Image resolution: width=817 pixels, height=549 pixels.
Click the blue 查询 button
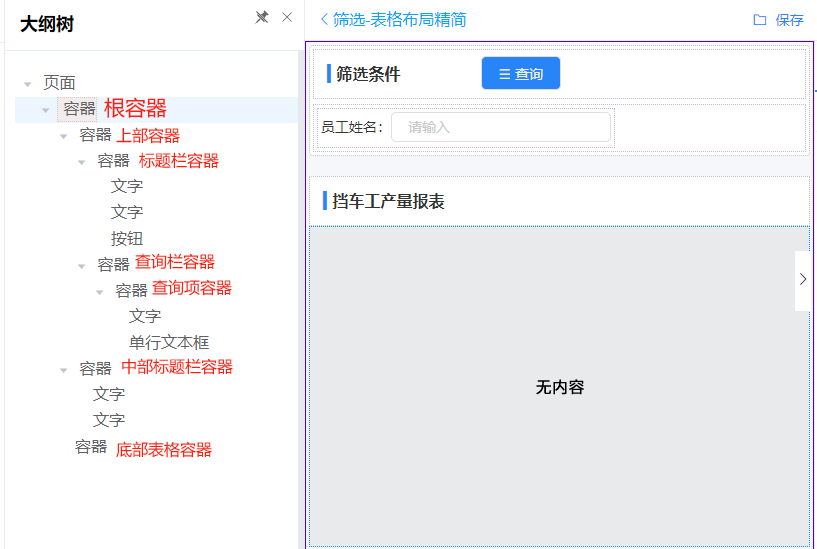(521, 73)
